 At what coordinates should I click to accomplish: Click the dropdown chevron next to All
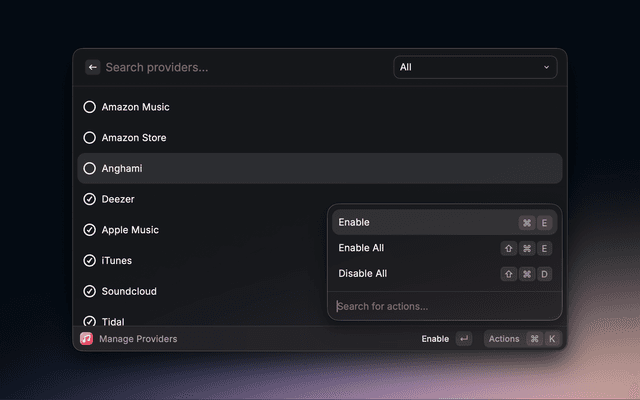[x=546, y=67]
